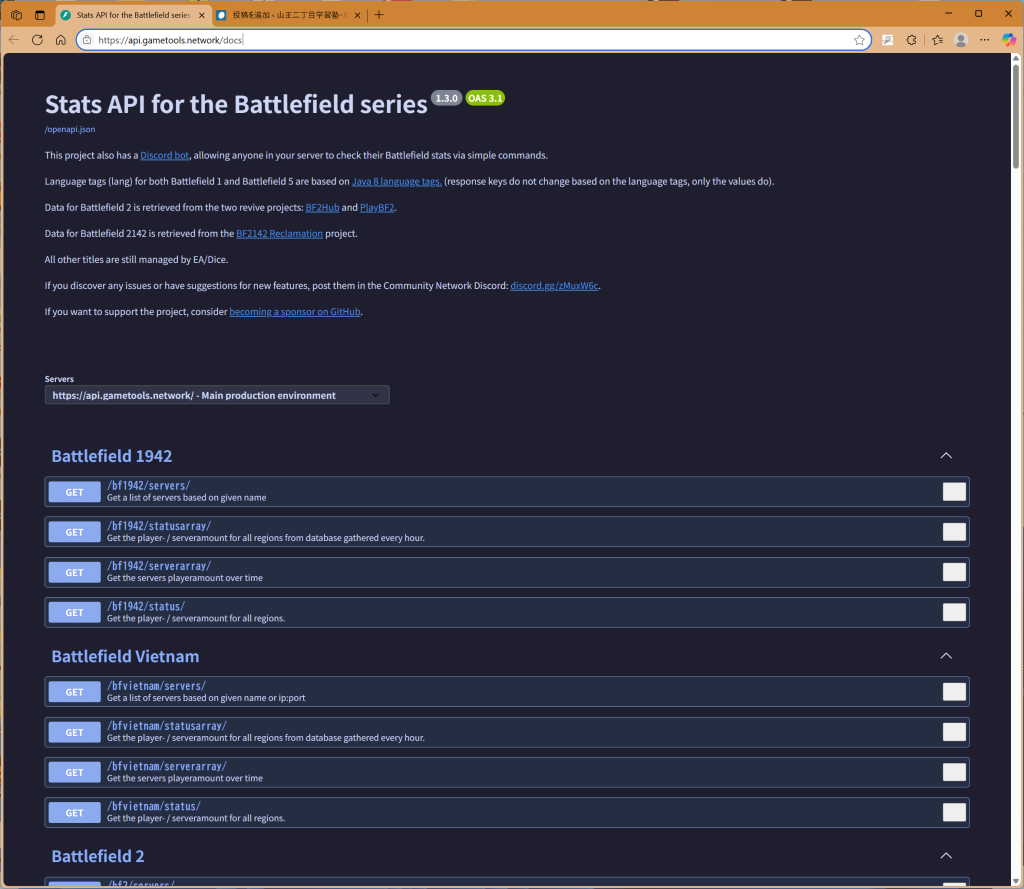This screenshot has width=1024, height=889.
Task: Expand the /bf1942/serverarray/ endpoint arrow box
Action: 954,572
